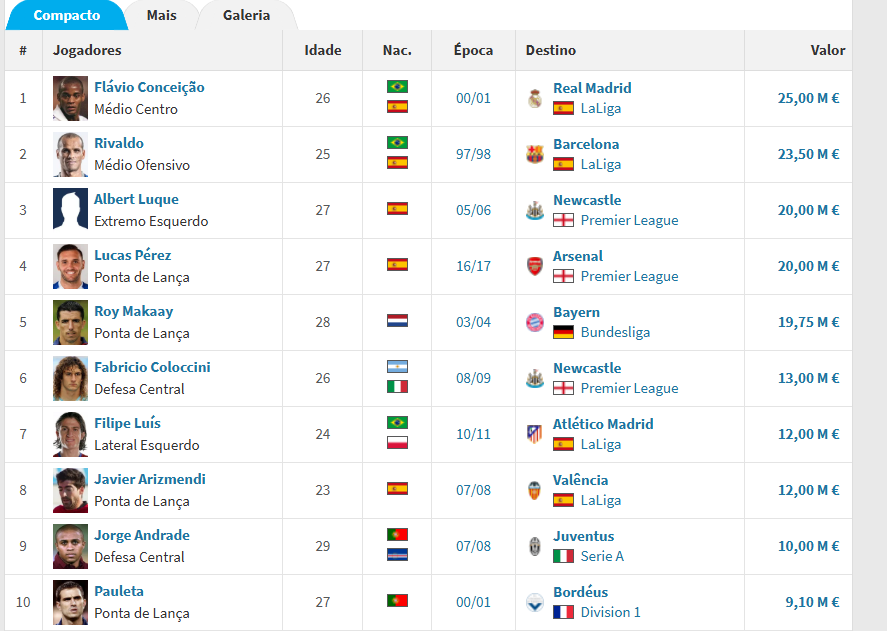Click the Valor column header
This screenshot has width=887, height=631.
pyautogui.click(x=828, y=50)
